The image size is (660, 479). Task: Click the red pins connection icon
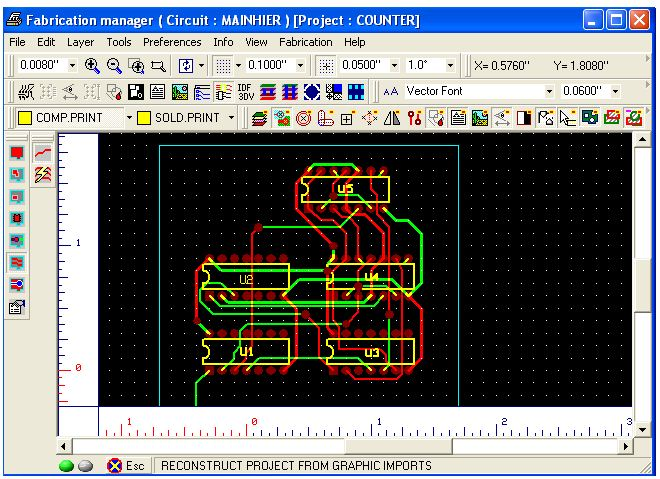pyautogui.click(x=414, y=118)
